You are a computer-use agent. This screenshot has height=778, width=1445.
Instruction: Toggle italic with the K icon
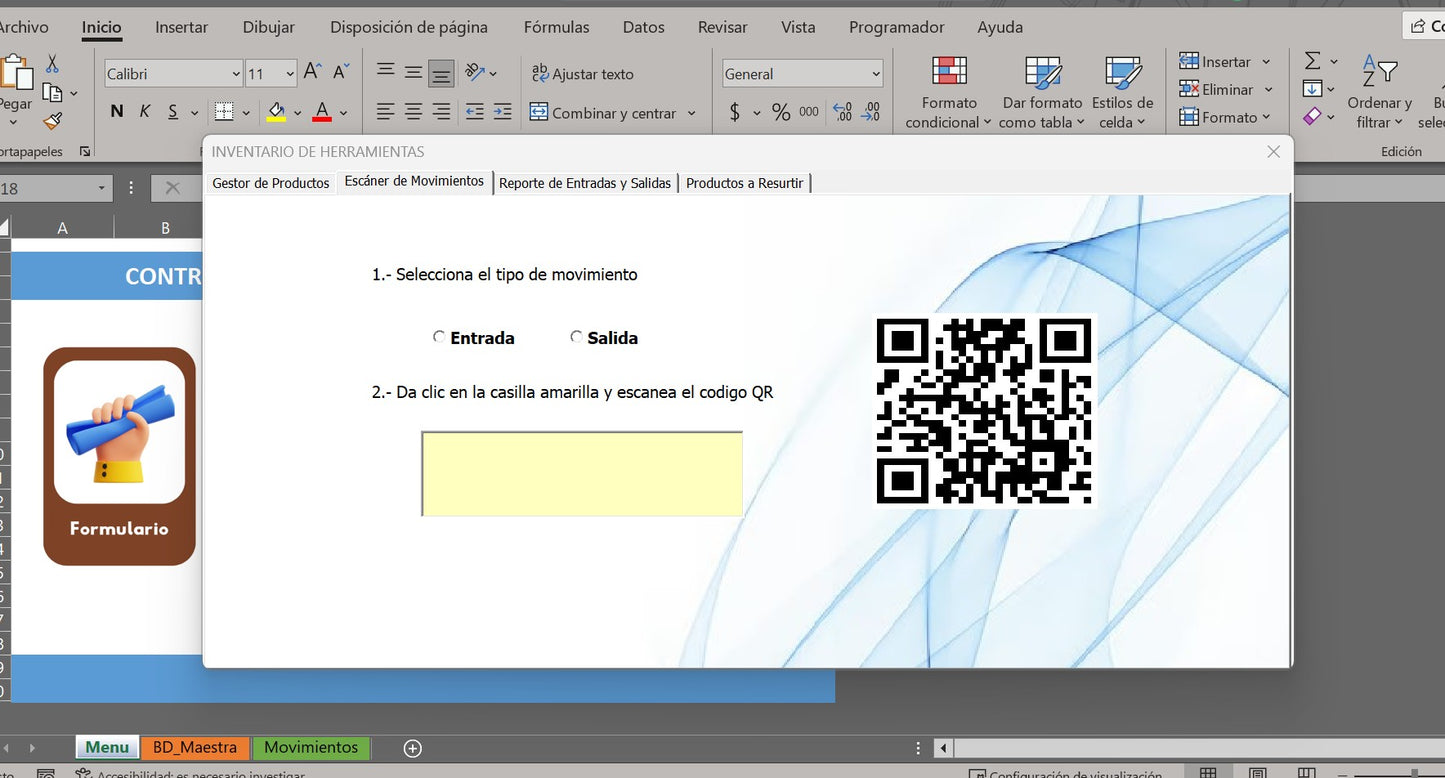[145, 112]
